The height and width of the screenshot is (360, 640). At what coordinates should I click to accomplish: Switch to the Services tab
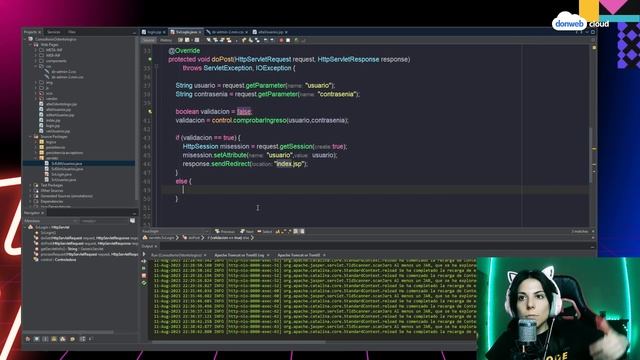pos(53,32)
